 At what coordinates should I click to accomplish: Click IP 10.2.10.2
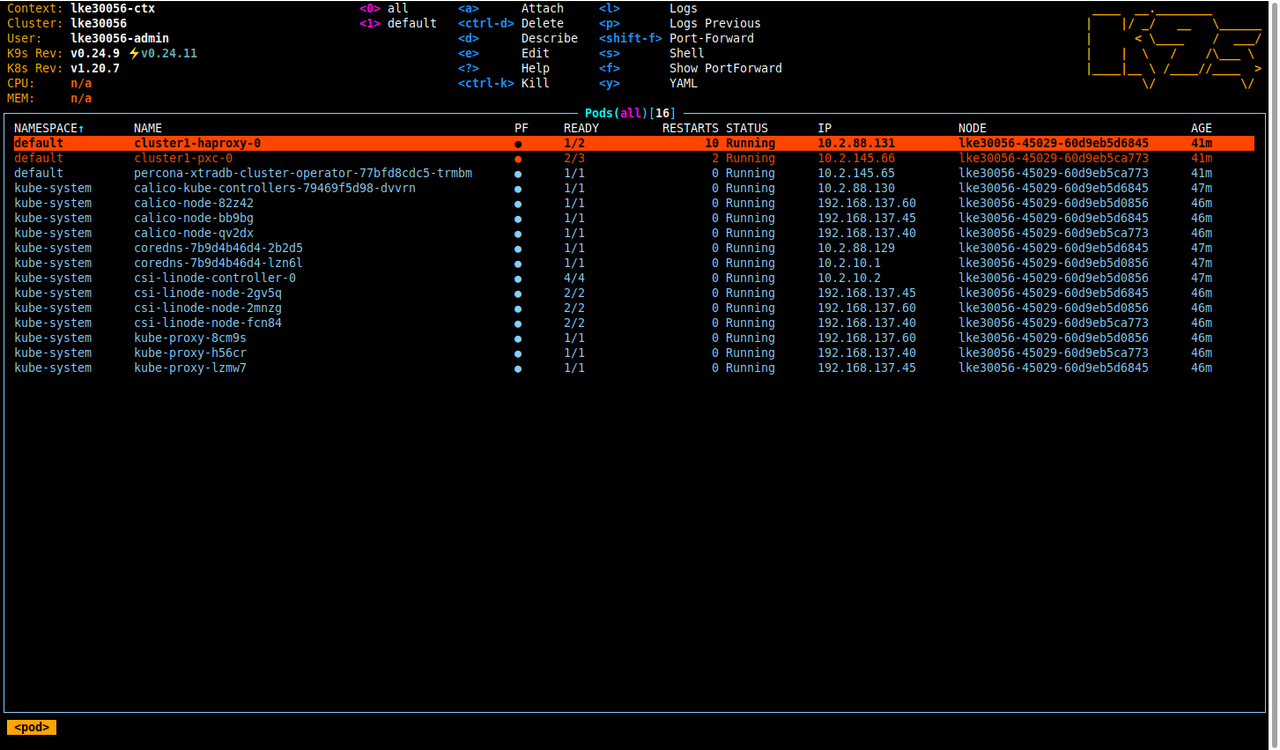point(849,278)
